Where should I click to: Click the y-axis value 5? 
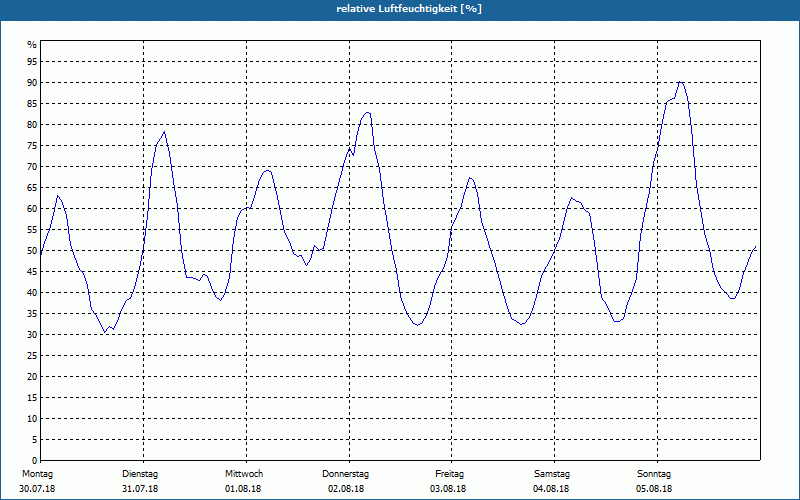[35, 440]
